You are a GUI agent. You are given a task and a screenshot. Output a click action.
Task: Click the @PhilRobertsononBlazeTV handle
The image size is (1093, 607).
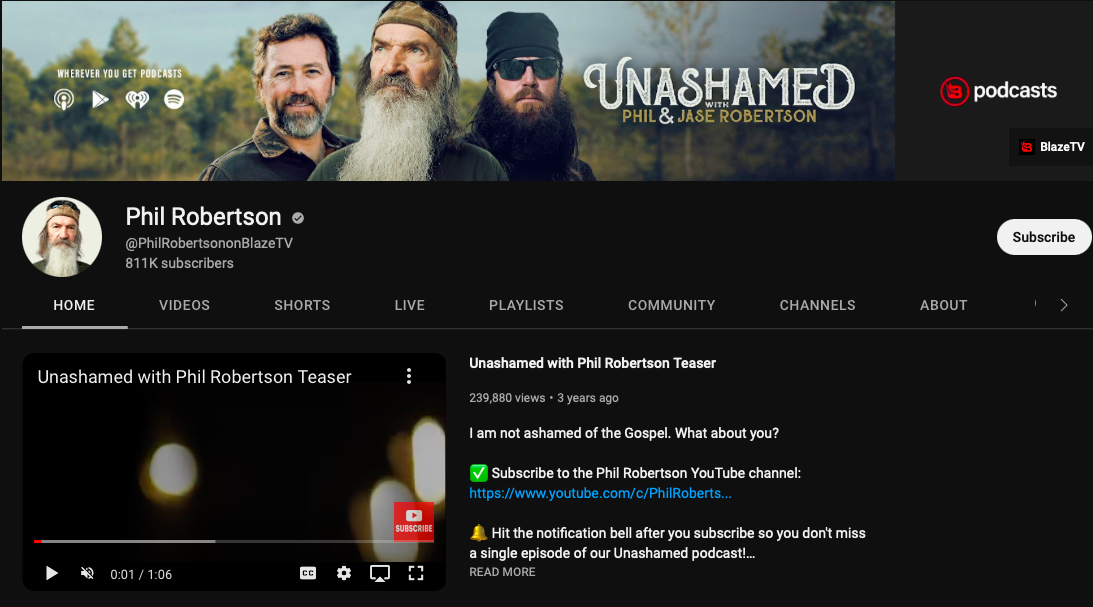pos(209,243)
